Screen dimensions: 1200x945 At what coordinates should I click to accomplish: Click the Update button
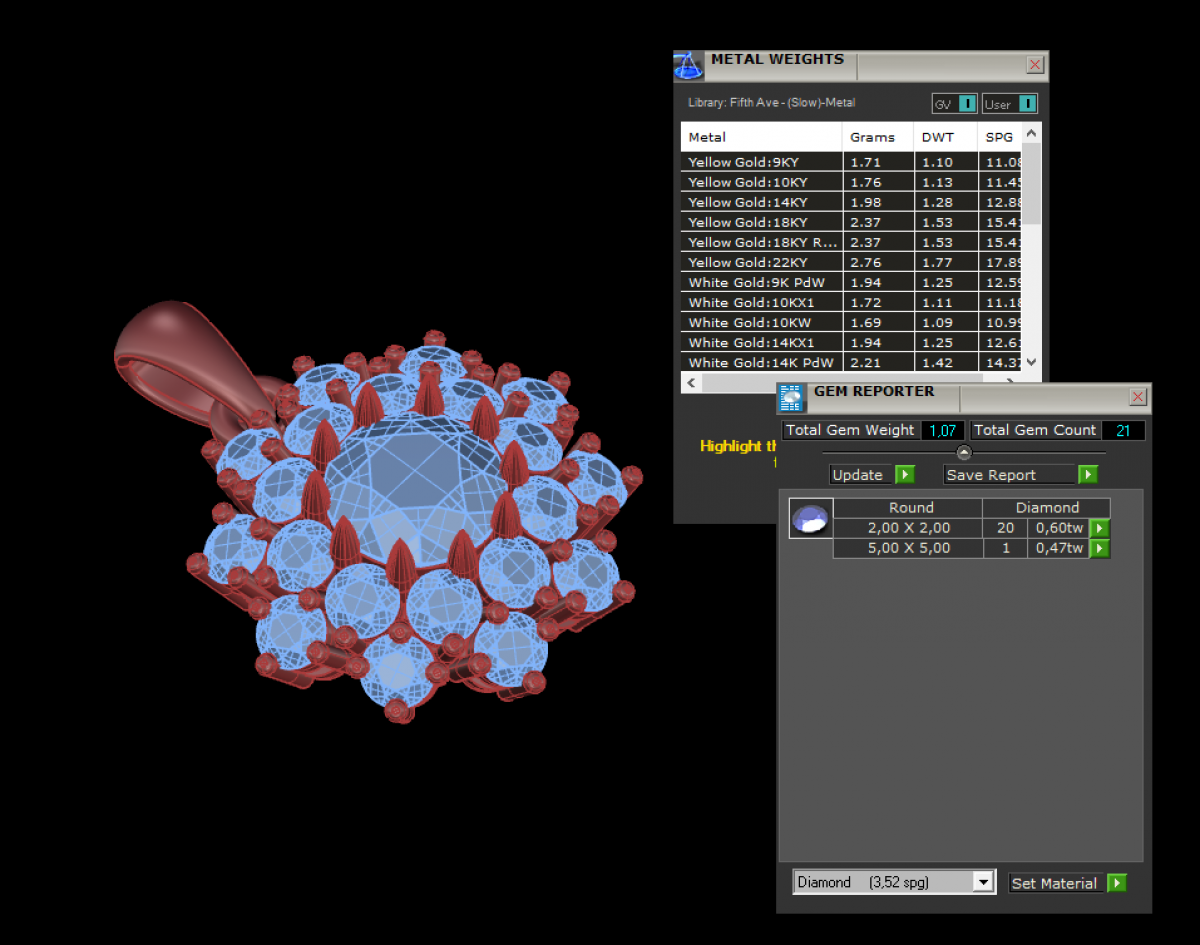coord(871,475)
